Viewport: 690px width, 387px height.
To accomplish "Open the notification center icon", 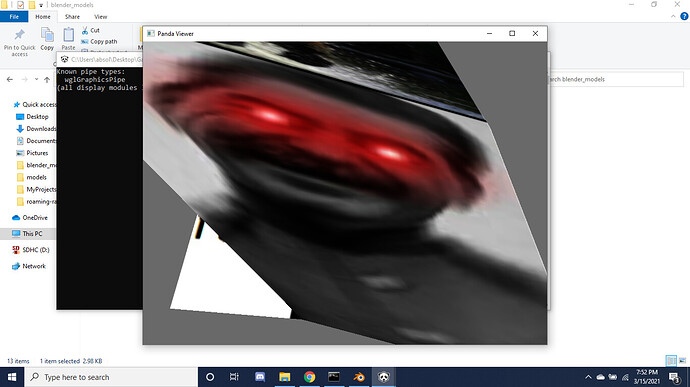I will click(x=675, y=377).
